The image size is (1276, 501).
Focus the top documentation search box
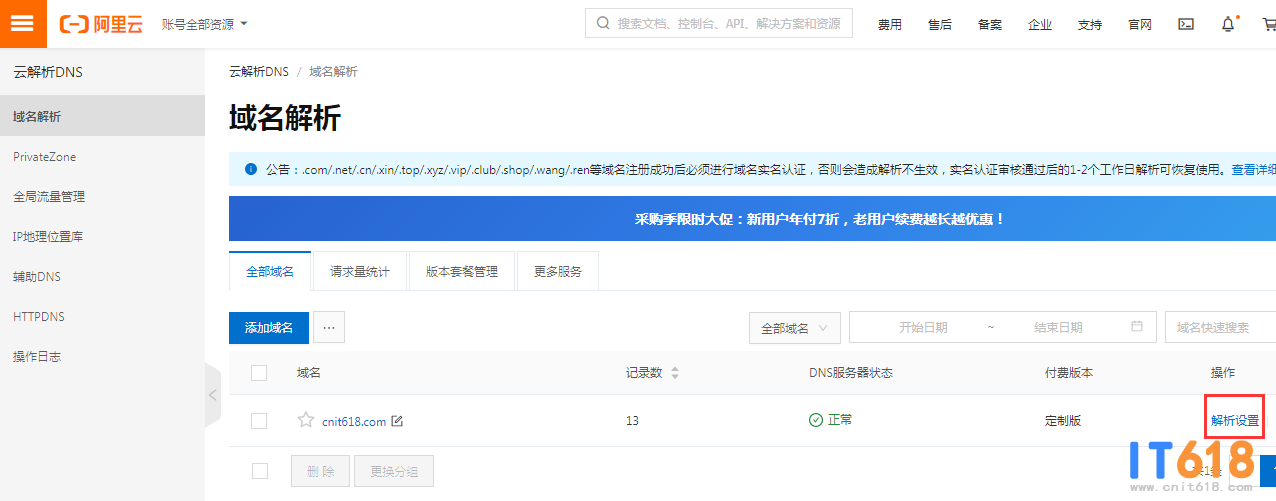[x=719, y=23]
